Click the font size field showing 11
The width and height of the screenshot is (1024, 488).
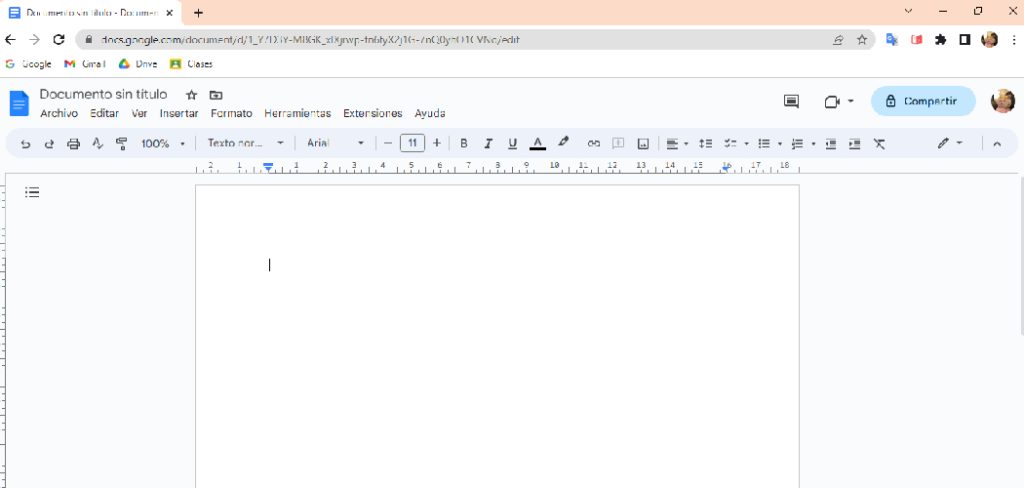[x=412, y=143]
